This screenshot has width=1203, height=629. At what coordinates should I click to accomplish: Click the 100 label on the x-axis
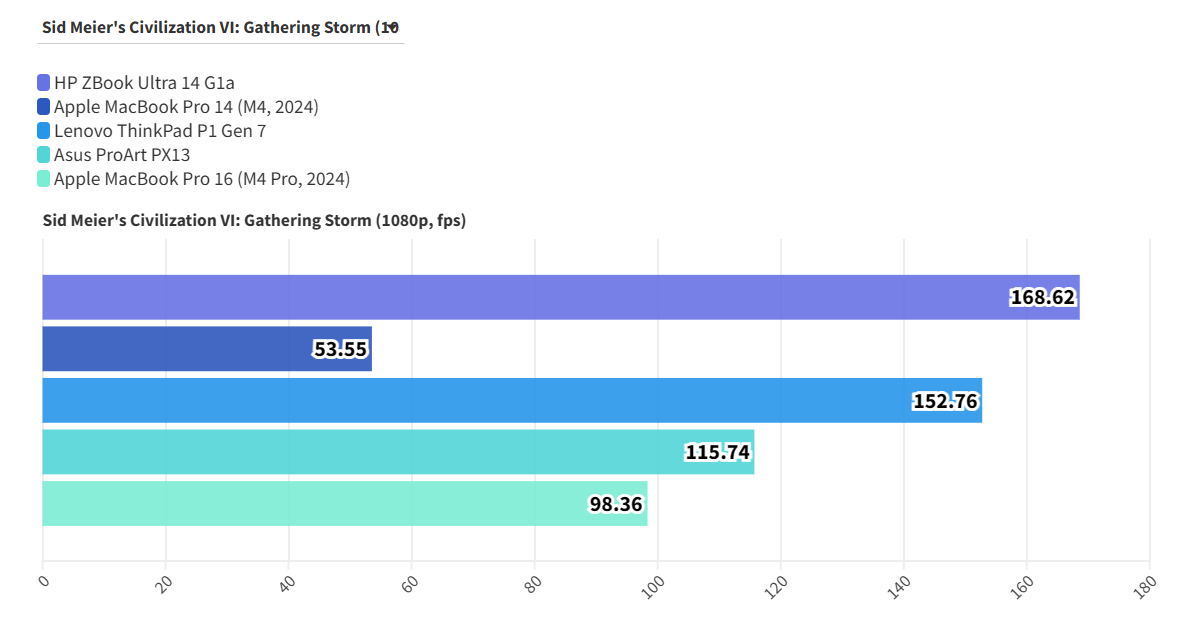pyautogui.click(x=656, y=584)
